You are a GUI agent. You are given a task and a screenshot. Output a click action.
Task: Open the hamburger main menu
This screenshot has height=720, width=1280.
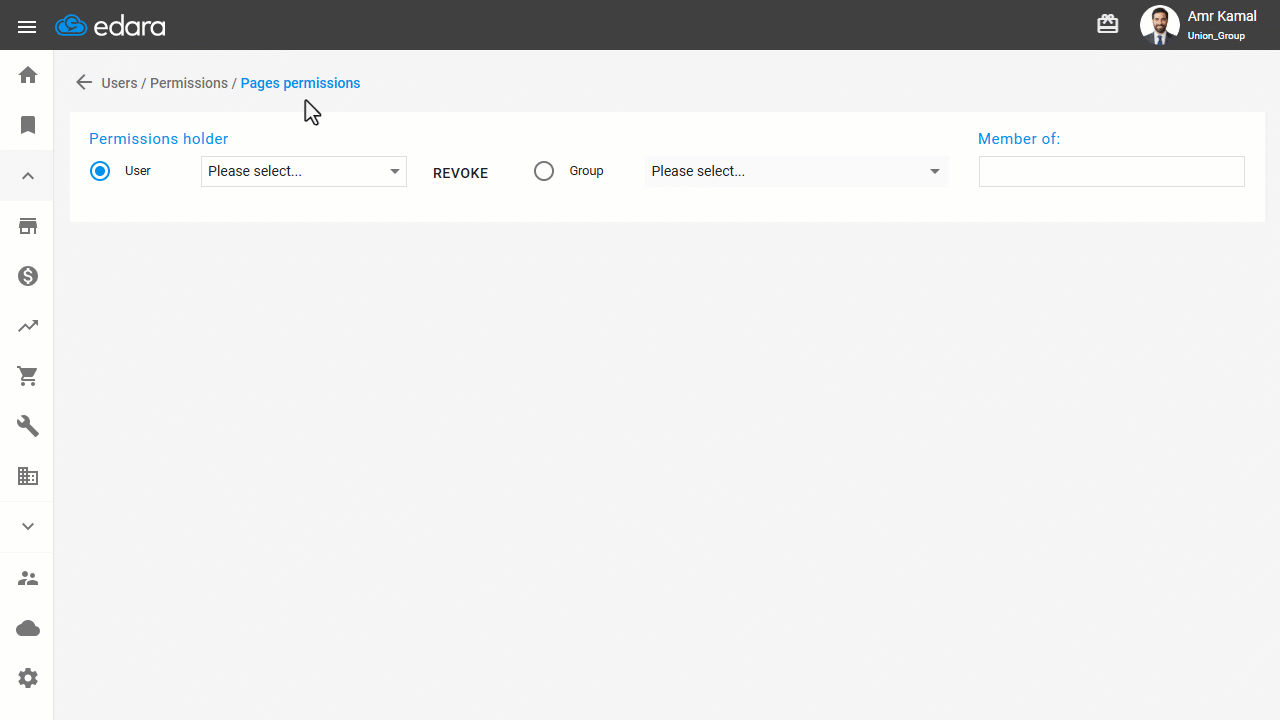27,27
